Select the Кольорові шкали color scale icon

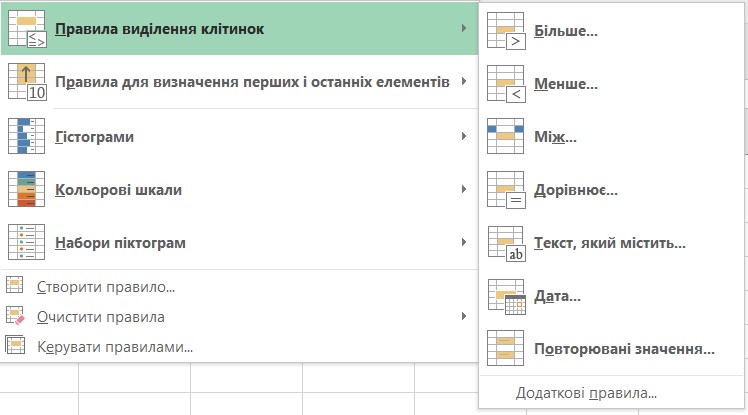[27, 189]
